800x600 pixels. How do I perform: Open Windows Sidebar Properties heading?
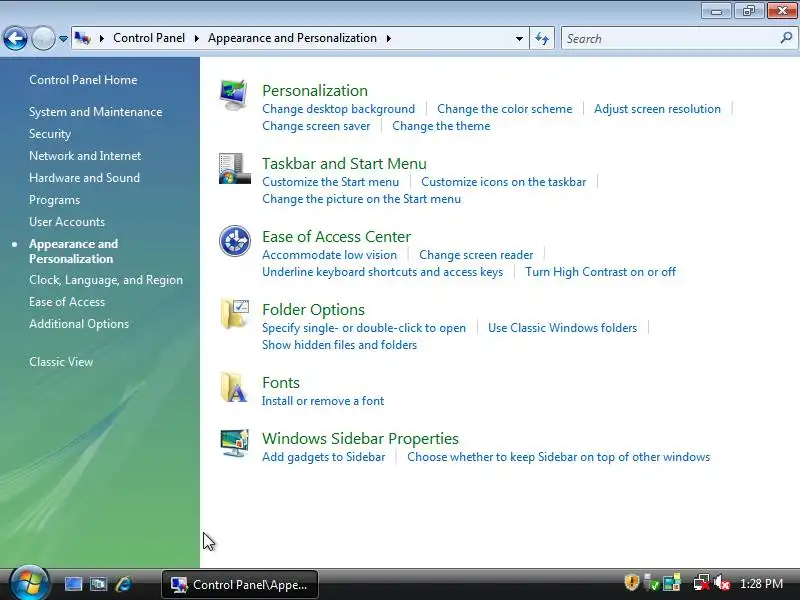[360, 438]
